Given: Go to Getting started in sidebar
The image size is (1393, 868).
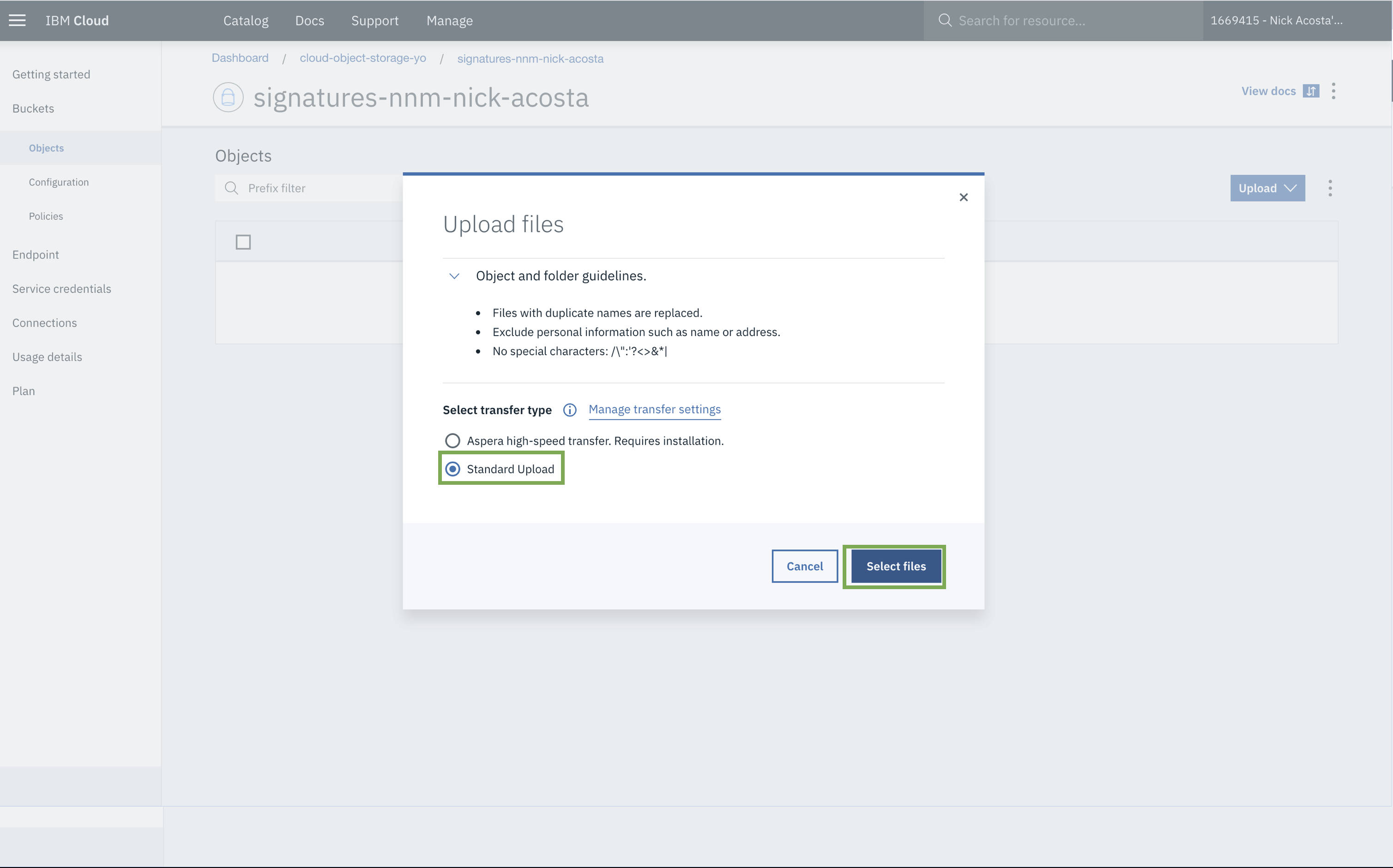Looking at the screenshot, I should tap(51, 75).
